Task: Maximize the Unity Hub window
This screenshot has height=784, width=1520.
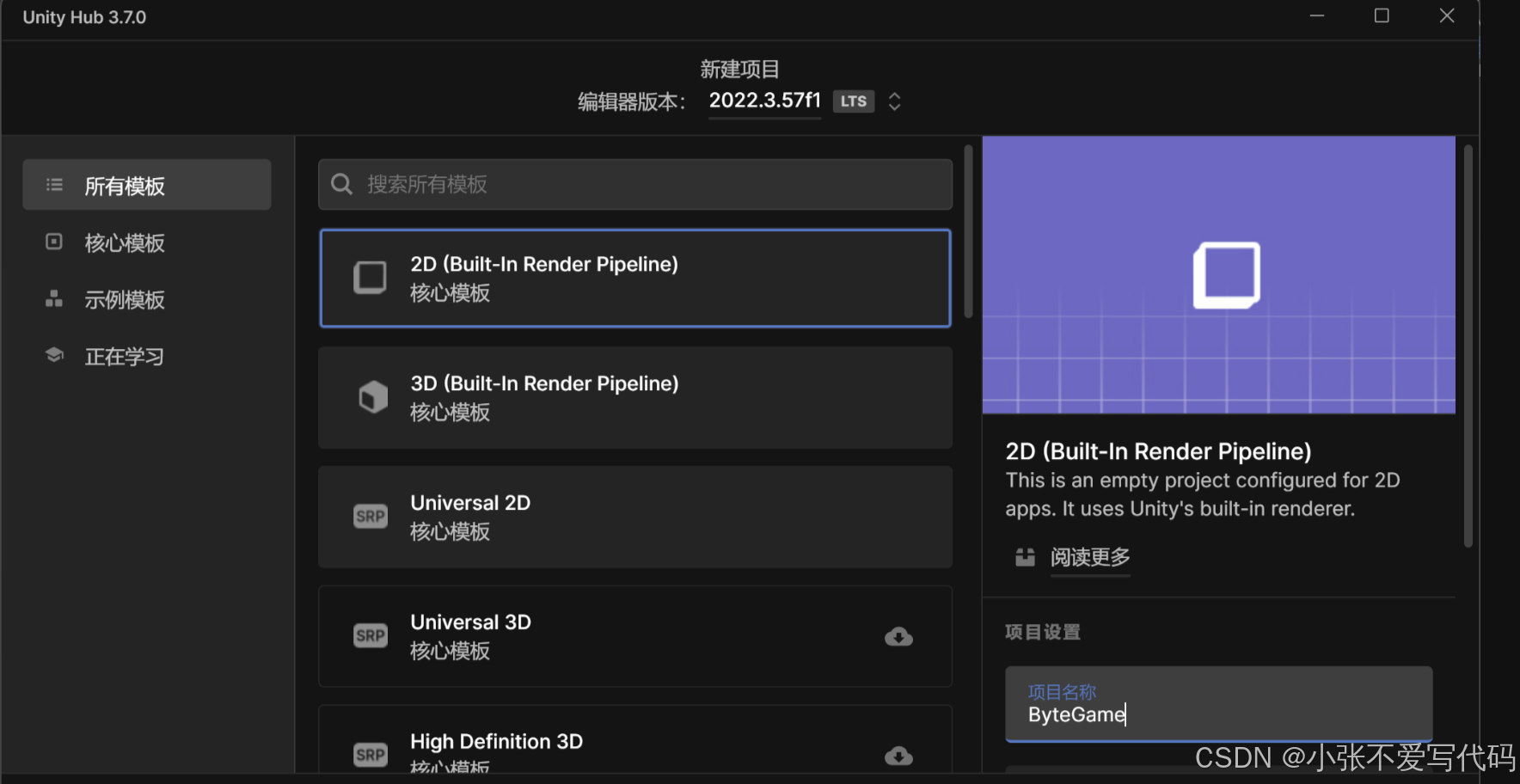Action: point(1382,15)
